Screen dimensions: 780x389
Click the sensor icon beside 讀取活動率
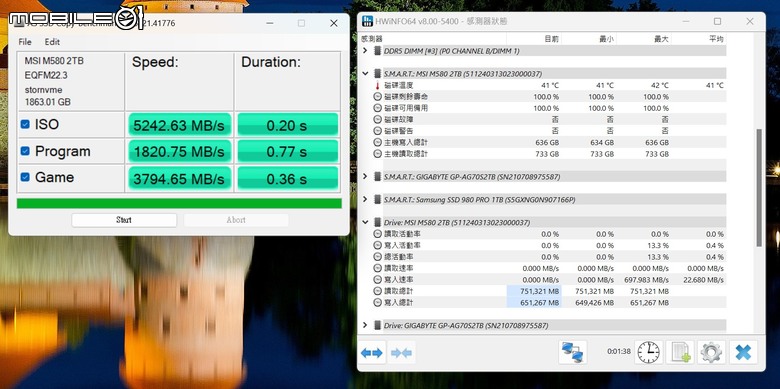378,234
